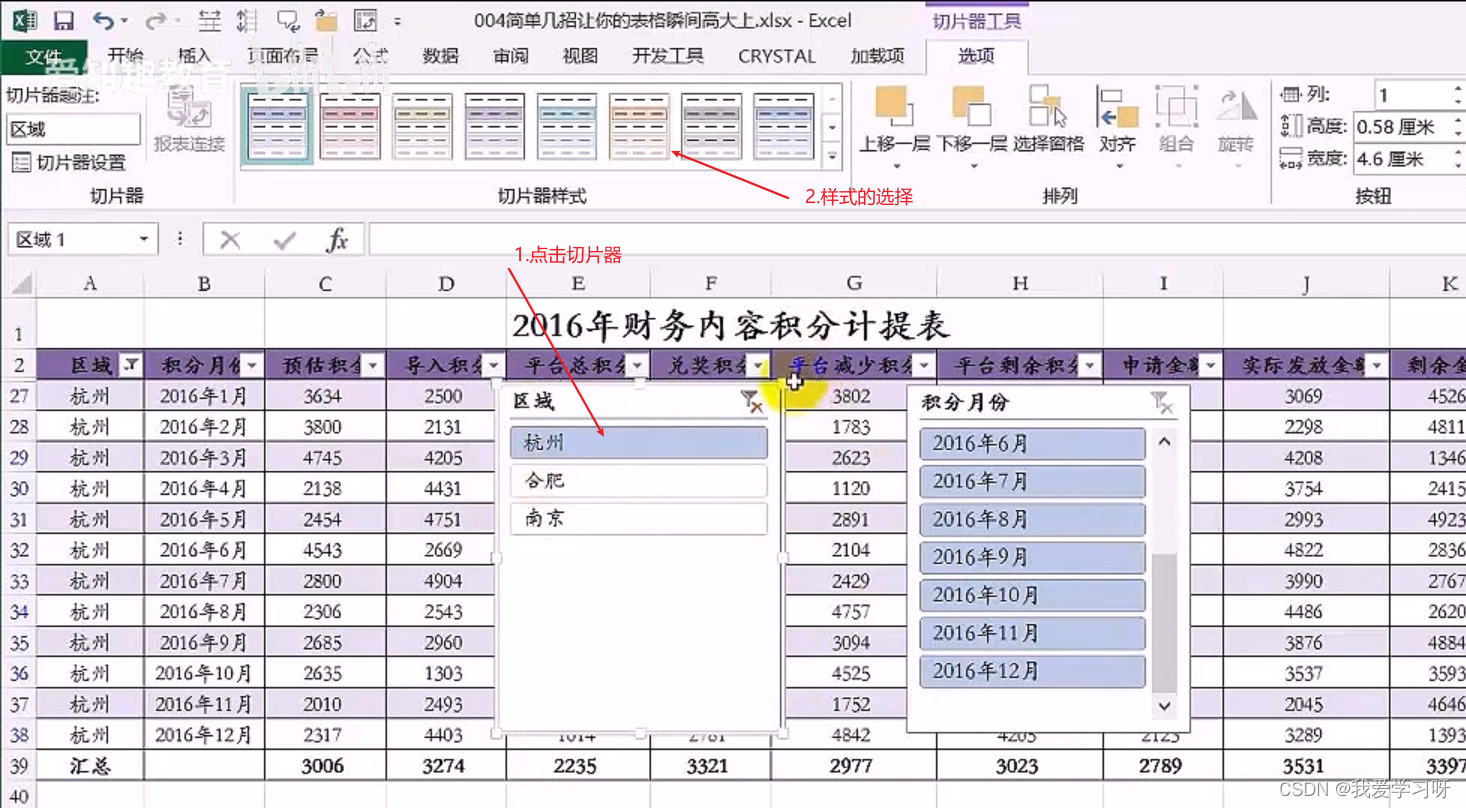Click the 切片器题注 caption input field
This screenshot has height=808, width=1466.
coord(73,129)
